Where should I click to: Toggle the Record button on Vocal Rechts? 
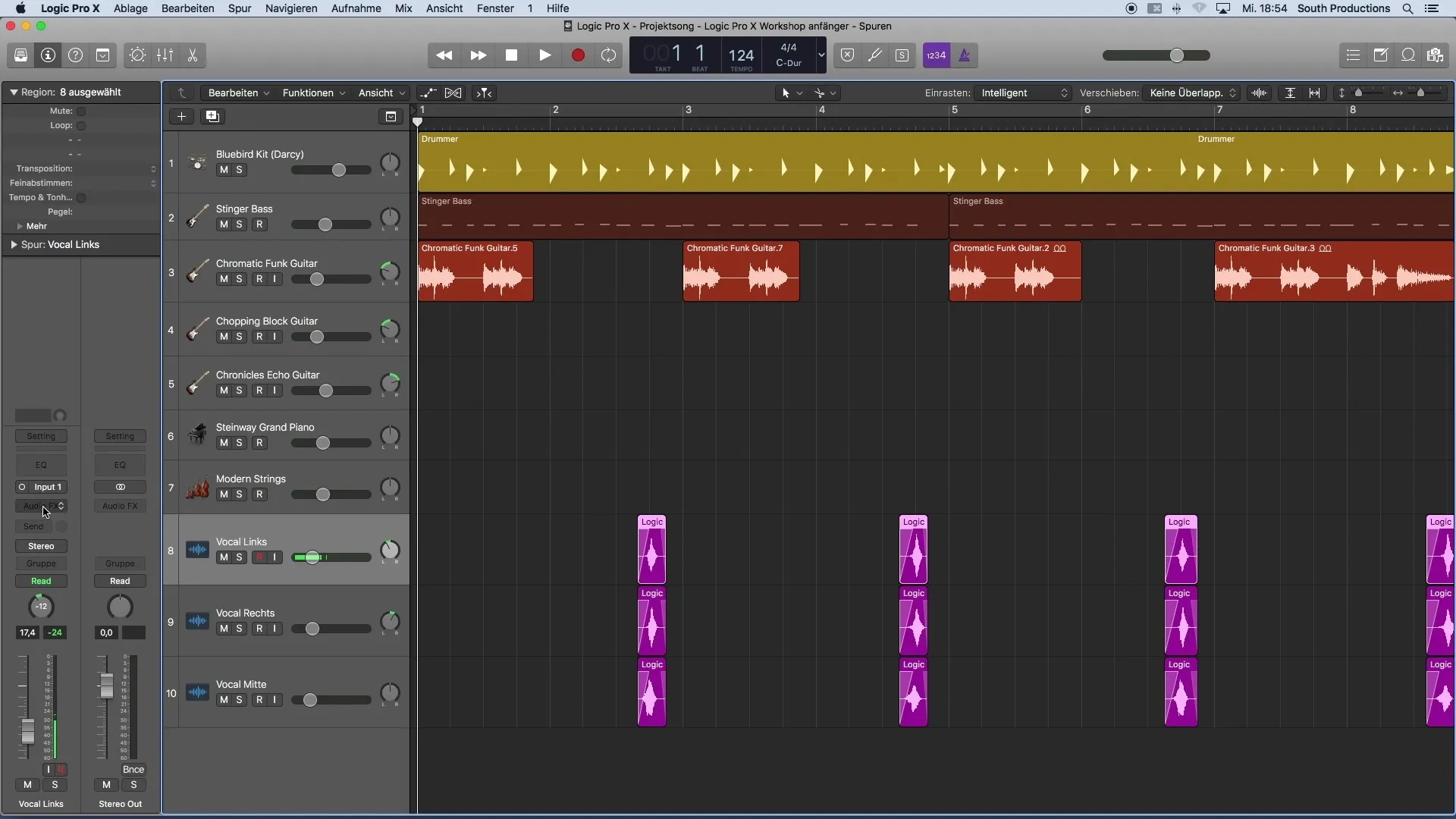point(259,628)
